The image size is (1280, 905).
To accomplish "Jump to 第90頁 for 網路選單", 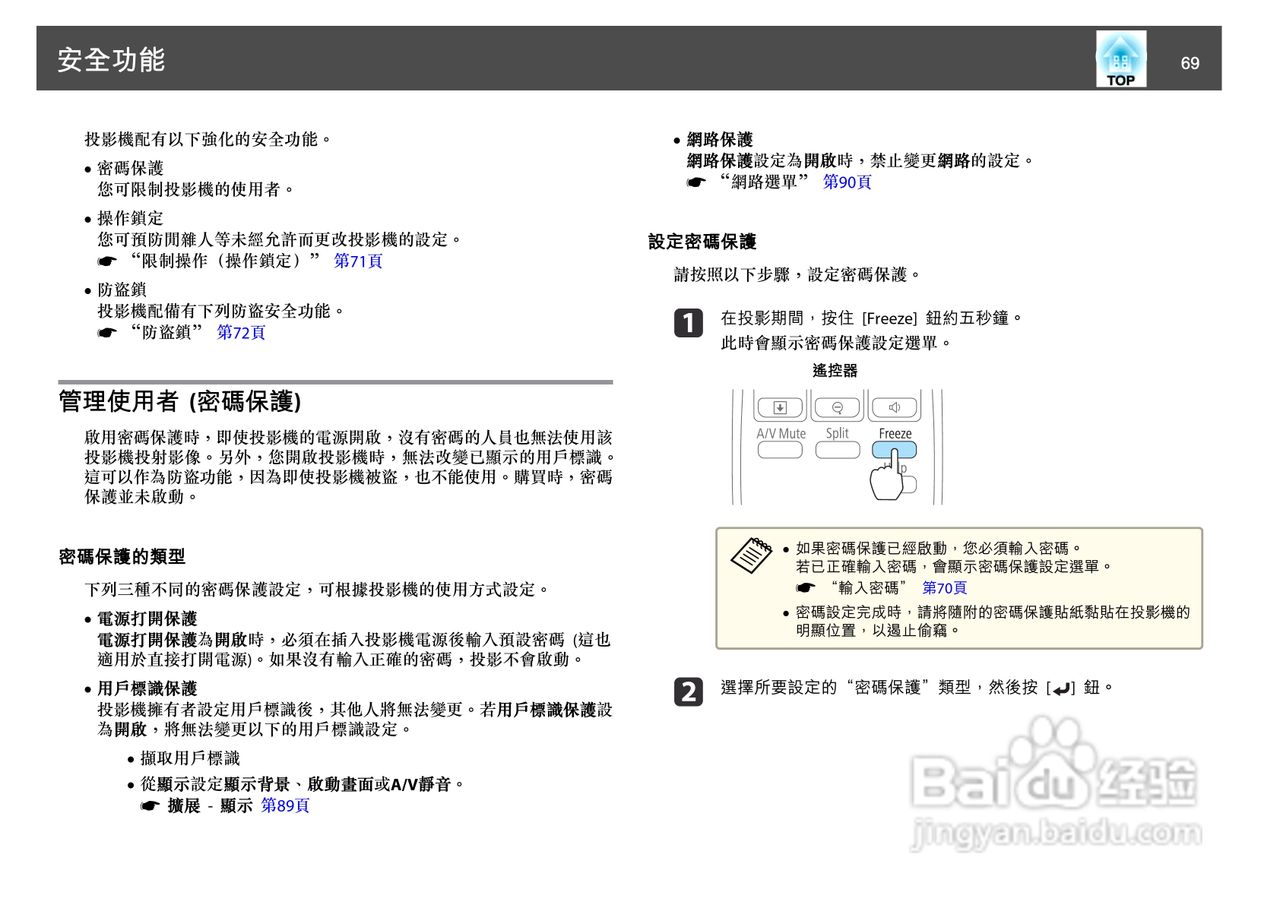I will (x=847, y=182).
